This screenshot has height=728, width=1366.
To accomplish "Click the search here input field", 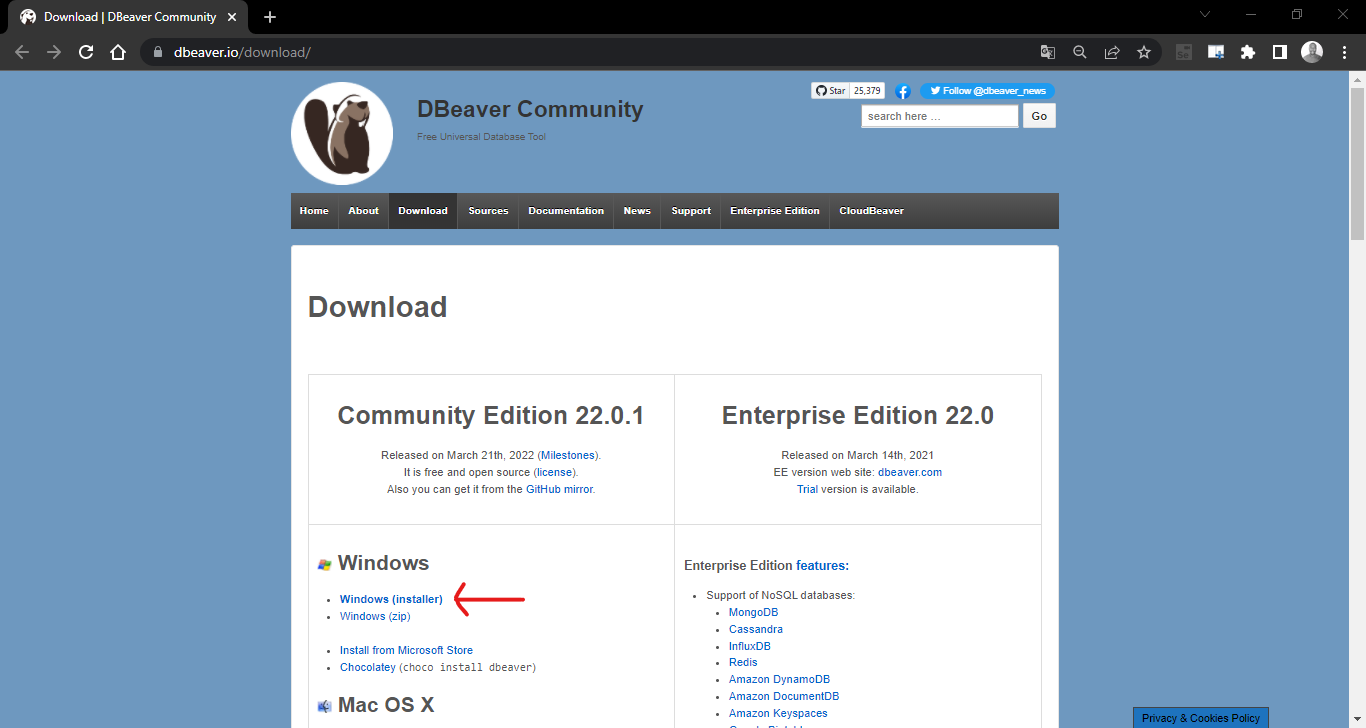I will point(940,116).
